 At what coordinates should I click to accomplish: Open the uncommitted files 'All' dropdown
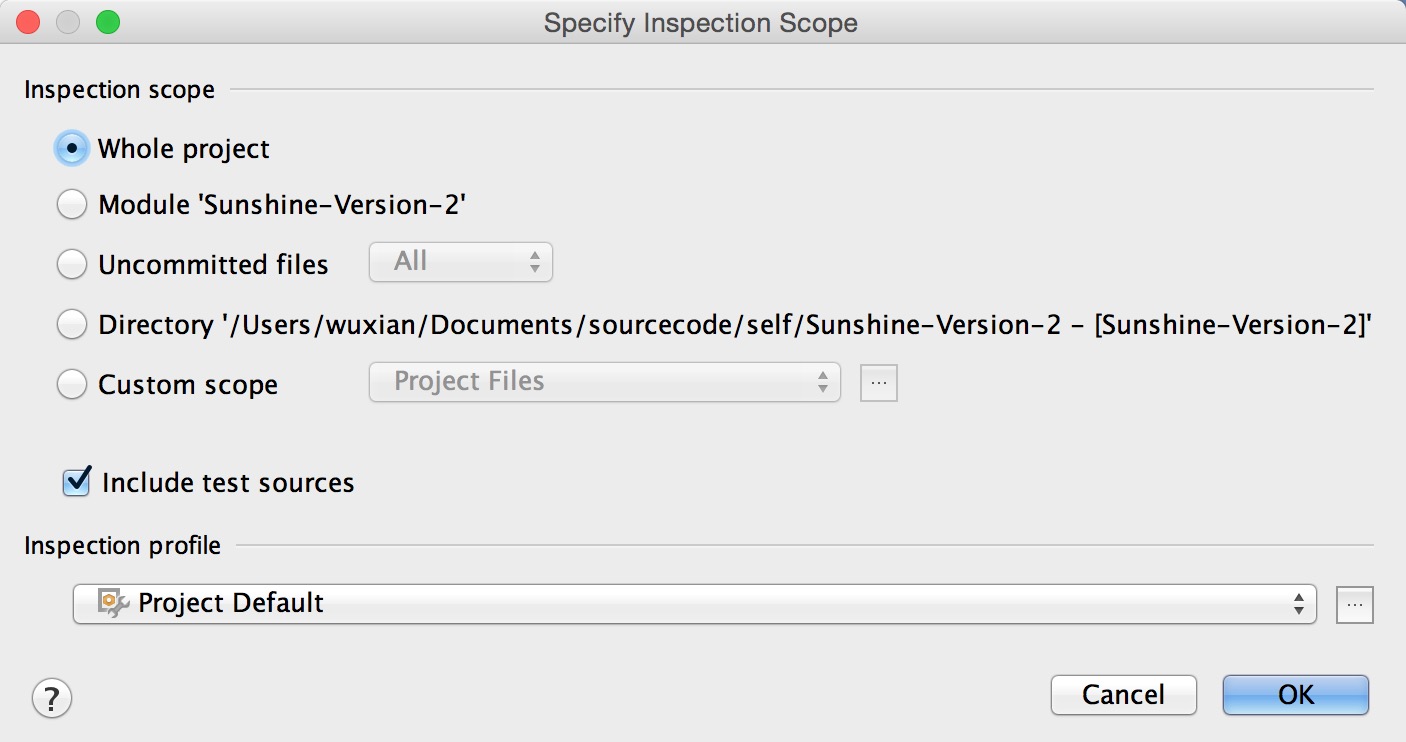[x=461, y=262]
